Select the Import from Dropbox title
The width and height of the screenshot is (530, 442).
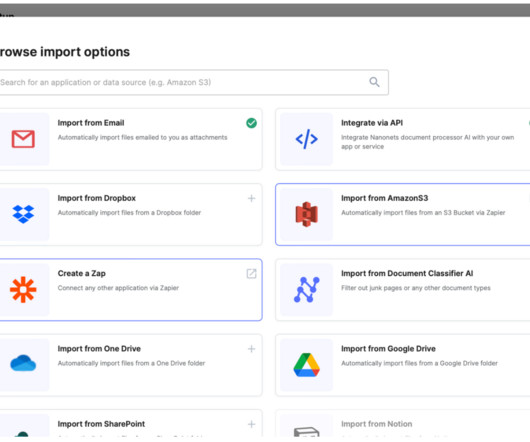(x=97, y=198)
